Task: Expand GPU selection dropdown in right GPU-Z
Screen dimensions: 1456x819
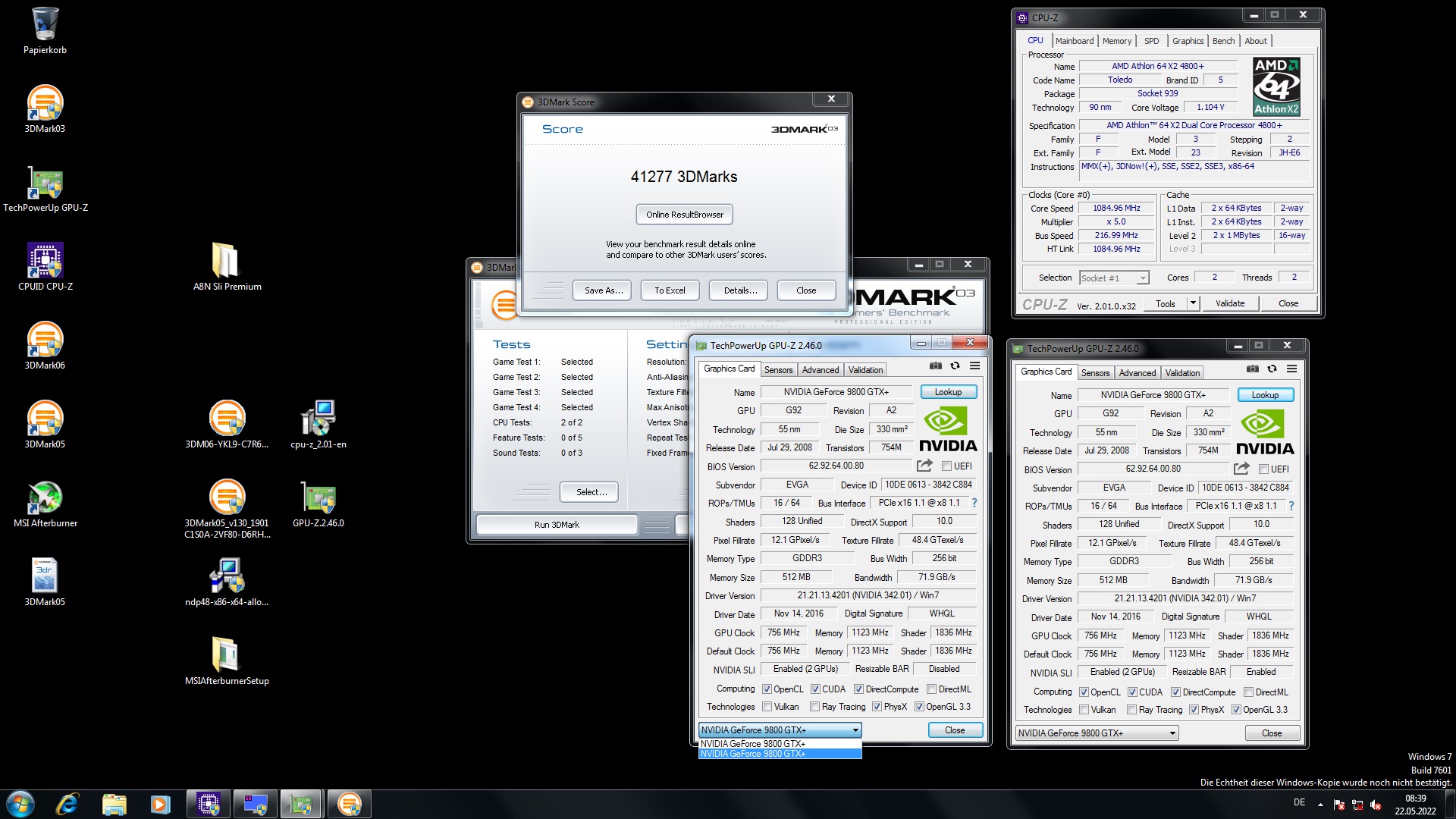Action: [1172, 733]
